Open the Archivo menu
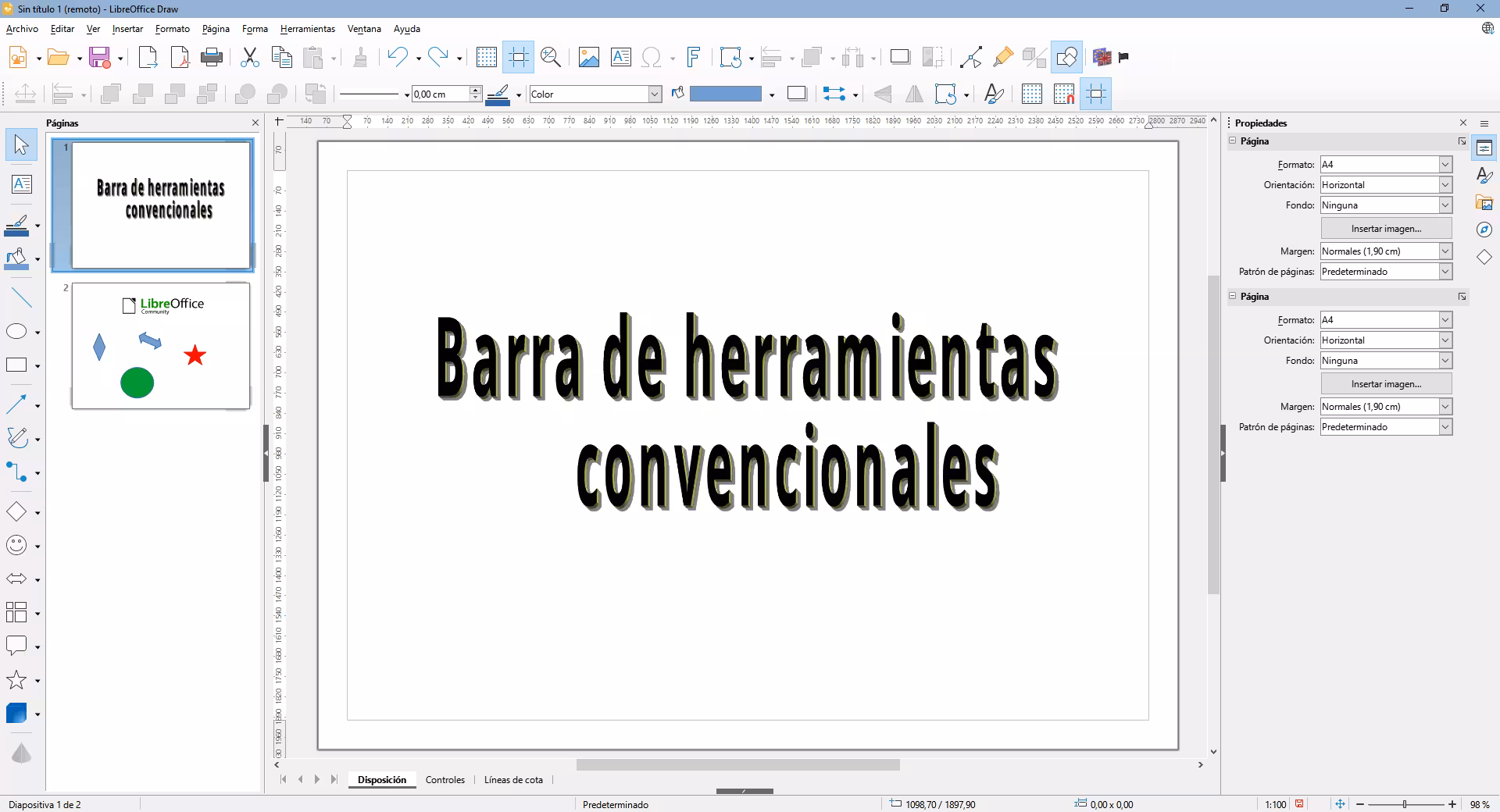 (x=22, y=29)
